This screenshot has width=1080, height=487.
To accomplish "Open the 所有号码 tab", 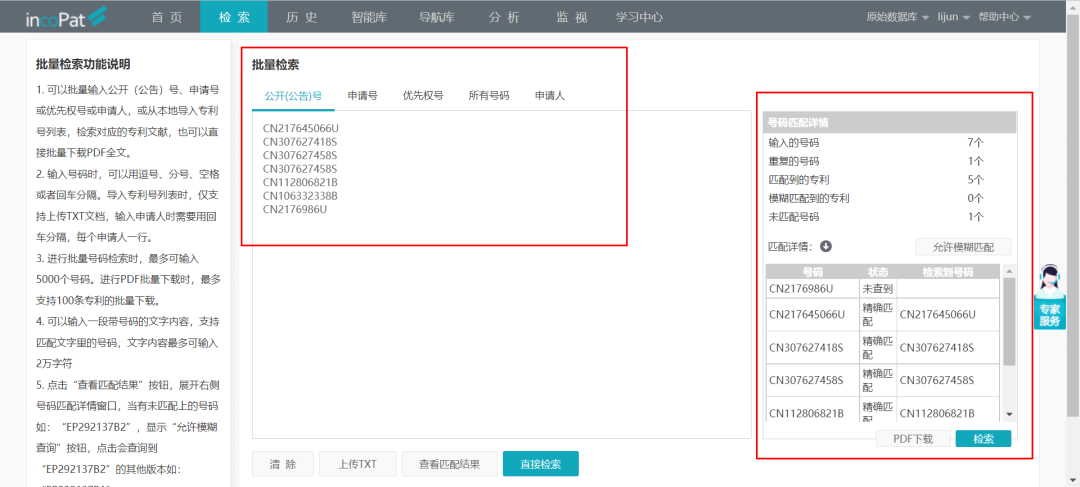I will point(488,96).
